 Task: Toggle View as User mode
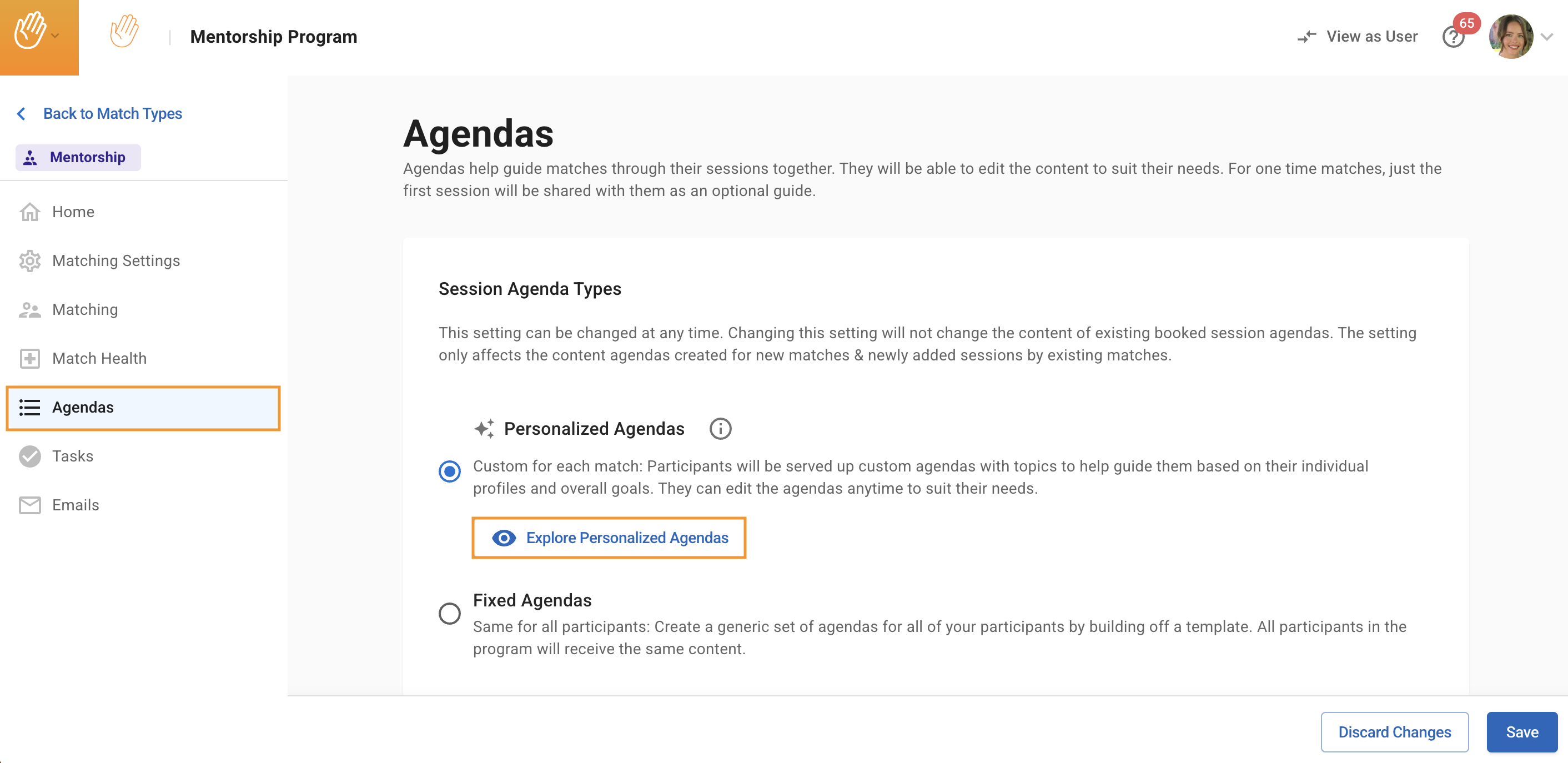click(x=1358, y=37)
